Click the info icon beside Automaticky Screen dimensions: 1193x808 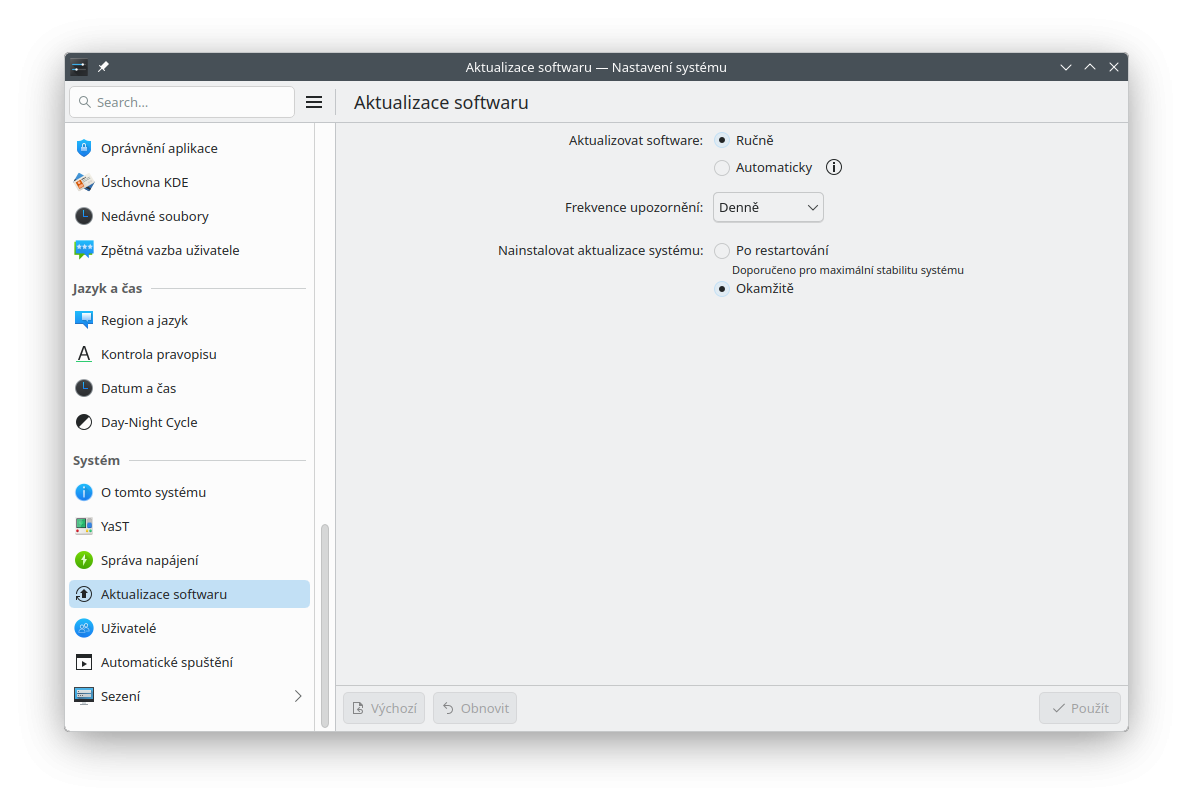click(834, 167)
